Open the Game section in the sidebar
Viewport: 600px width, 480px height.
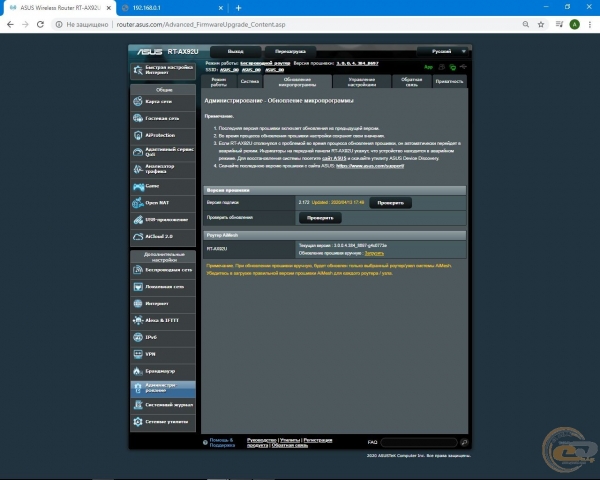click(163, 186)
